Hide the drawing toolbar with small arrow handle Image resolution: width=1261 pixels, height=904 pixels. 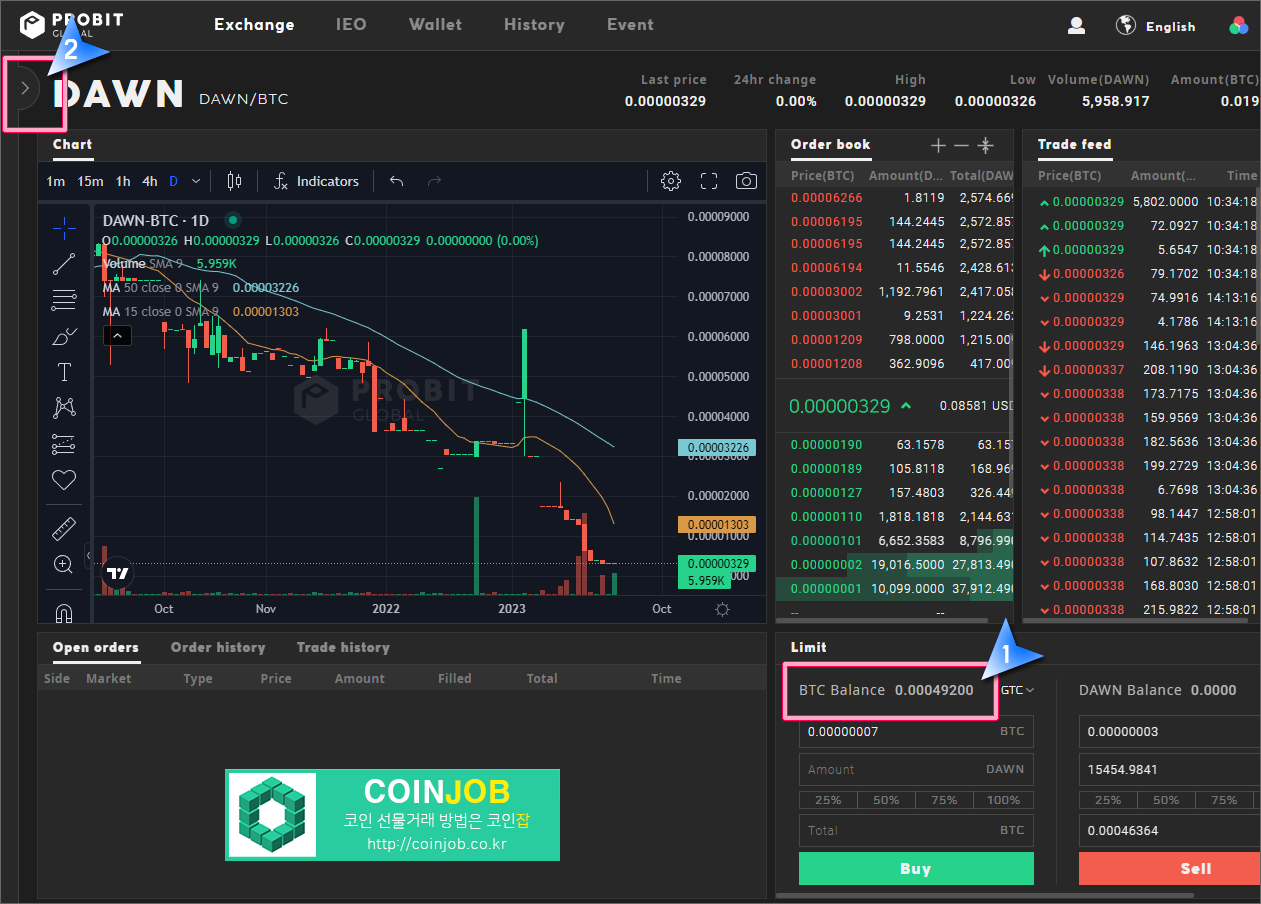pyautogui.click(x=88, y=555)
